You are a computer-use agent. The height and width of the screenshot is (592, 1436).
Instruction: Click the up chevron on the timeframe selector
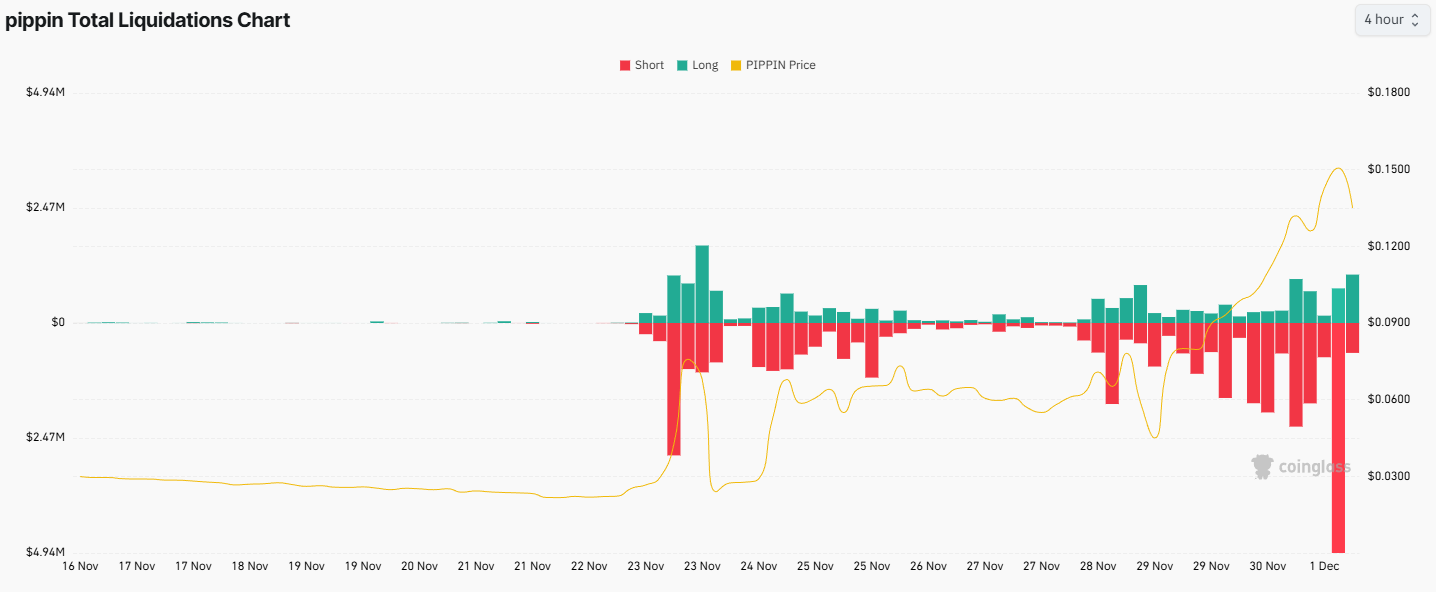(x=1417, y=15)
